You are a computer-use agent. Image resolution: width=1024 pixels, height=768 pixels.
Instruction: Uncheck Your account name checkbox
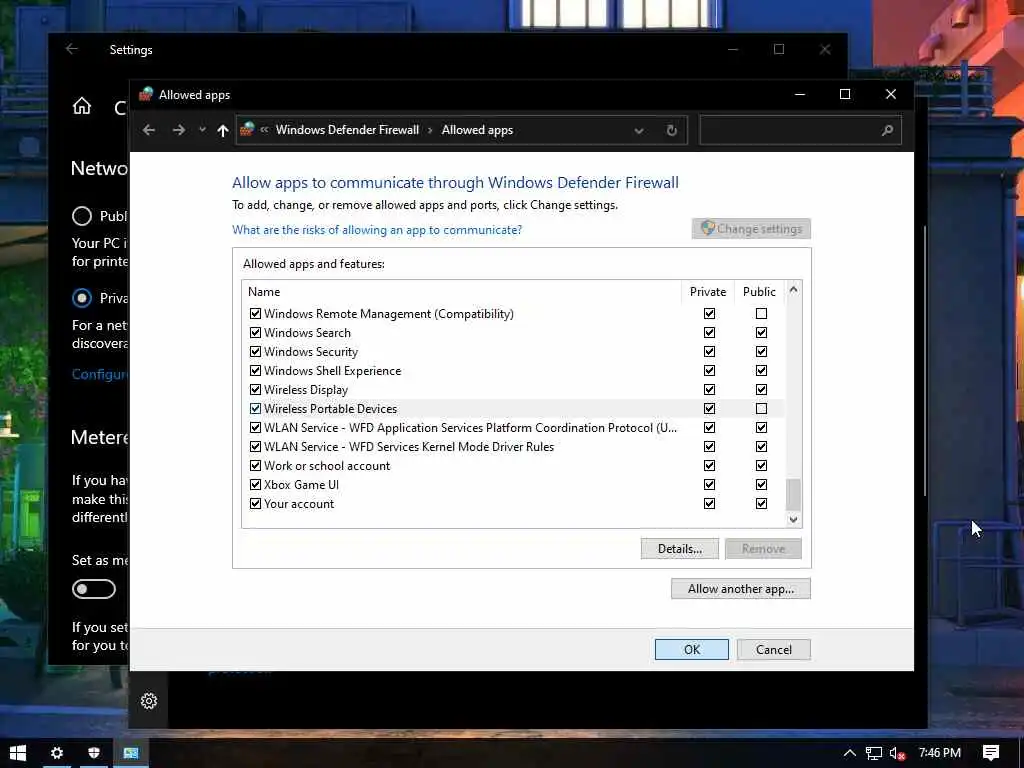tap(255, 504)
